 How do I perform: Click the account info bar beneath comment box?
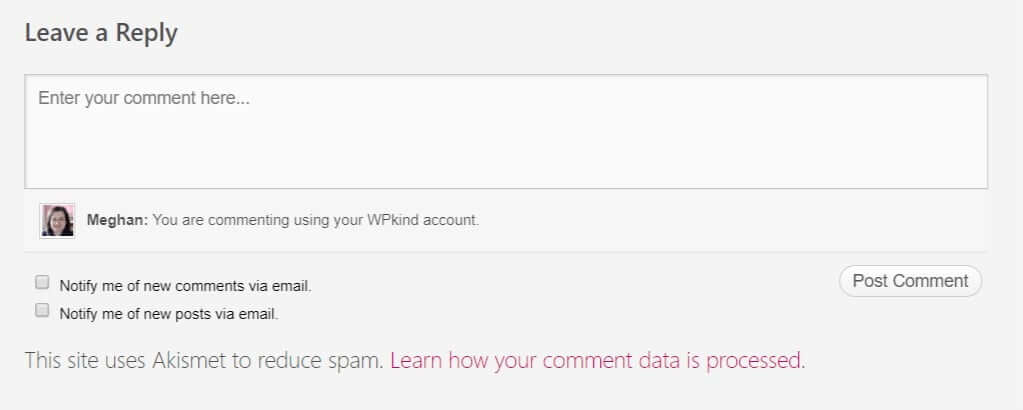506,221
